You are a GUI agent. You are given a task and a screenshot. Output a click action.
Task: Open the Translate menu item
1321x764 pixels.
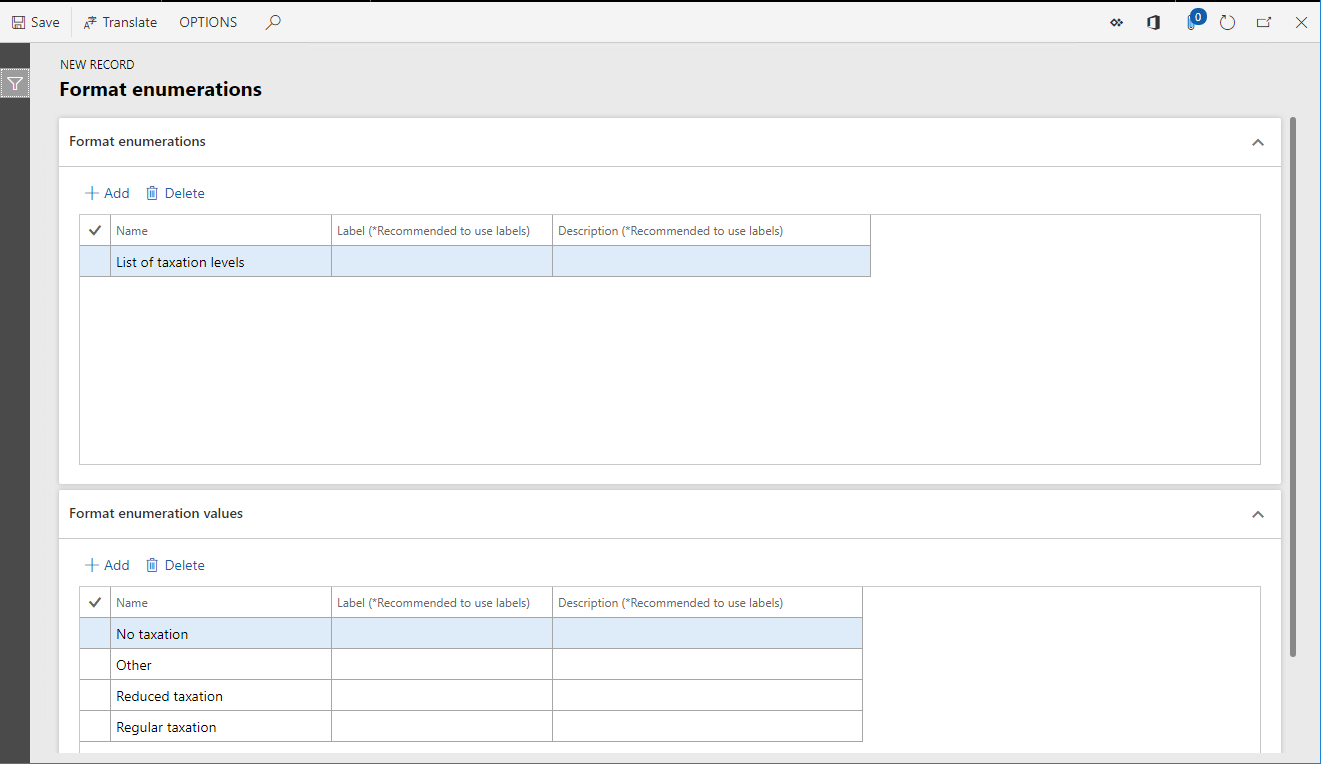pos(120,21)
